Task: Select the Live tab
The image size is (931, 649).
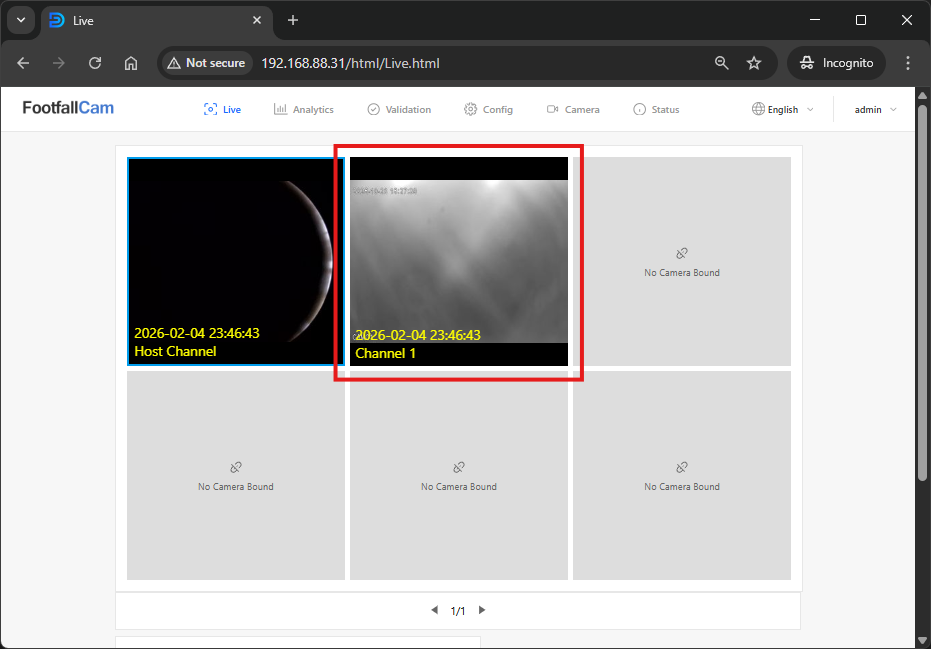Action: [222, 110]
